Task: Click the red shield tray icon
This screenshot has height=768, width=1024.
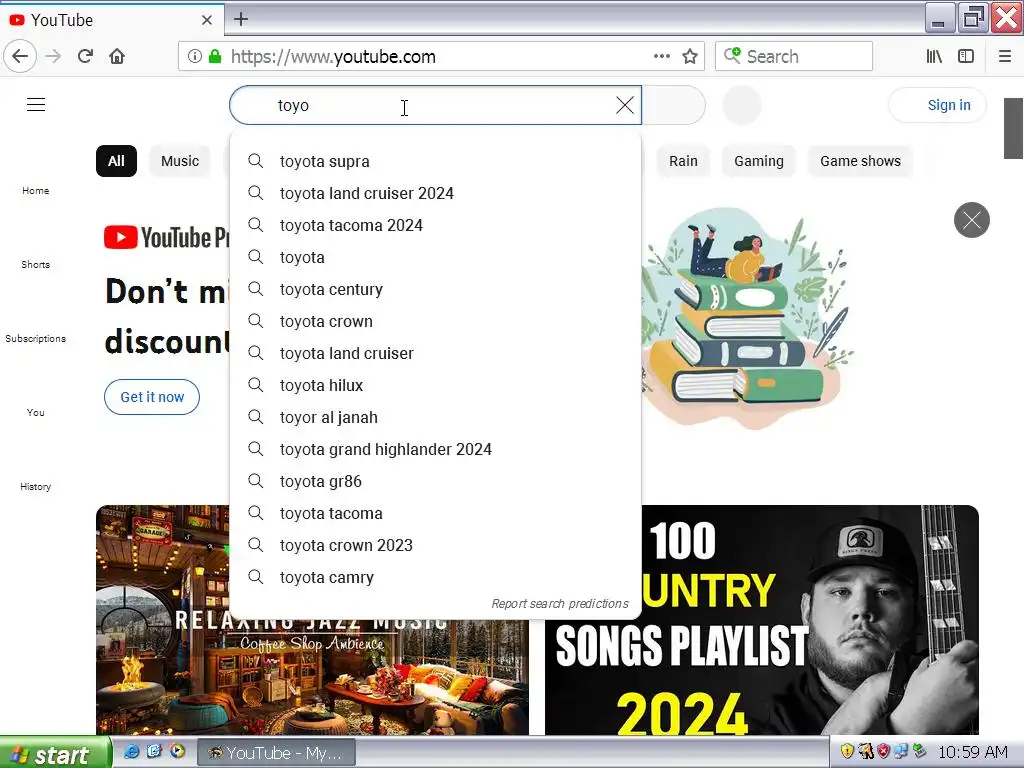Action: click(x=883, y=752)
